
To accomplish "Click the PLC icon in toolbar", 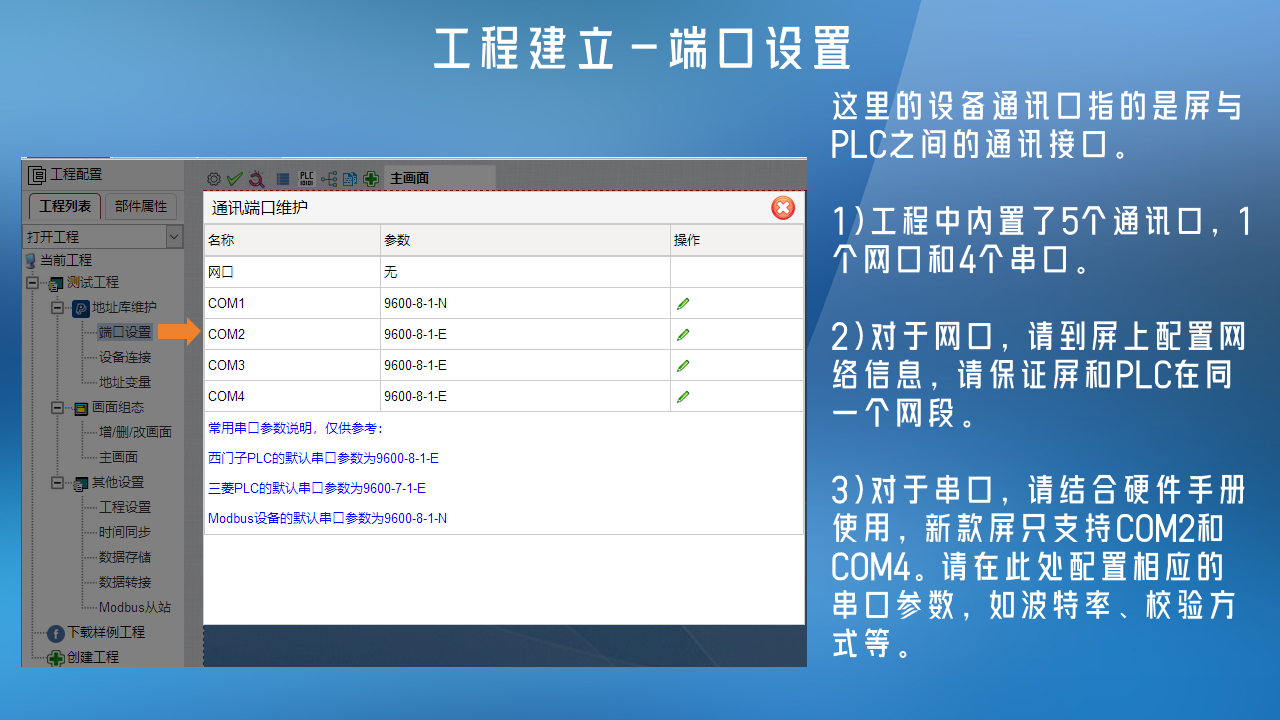I will click(307, 178).
